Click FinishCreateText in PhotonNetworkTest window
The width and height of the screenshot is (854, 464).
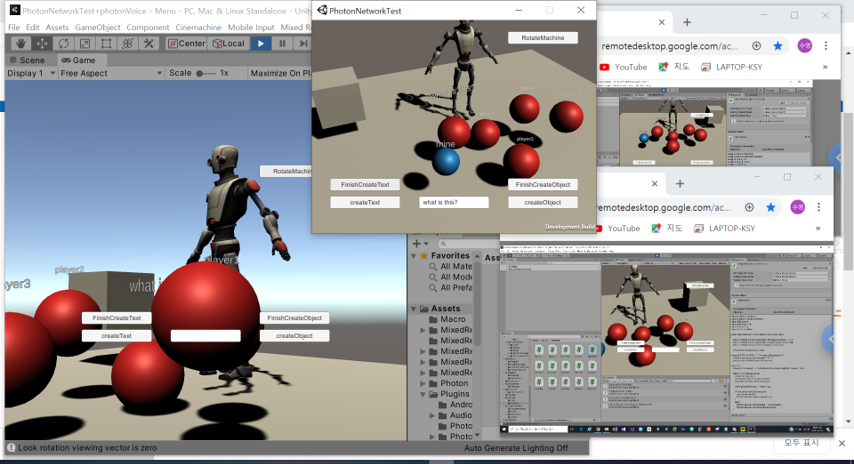(x=365, y=185)
